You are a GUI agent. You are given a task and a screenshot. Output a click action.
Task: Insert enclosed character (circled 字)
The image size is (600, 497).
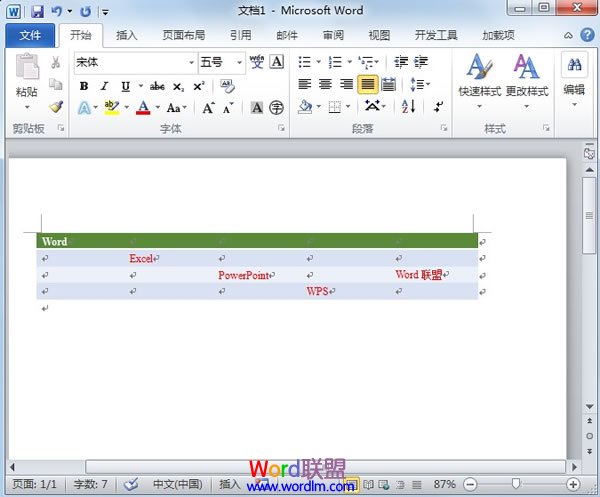click(276, 108)
